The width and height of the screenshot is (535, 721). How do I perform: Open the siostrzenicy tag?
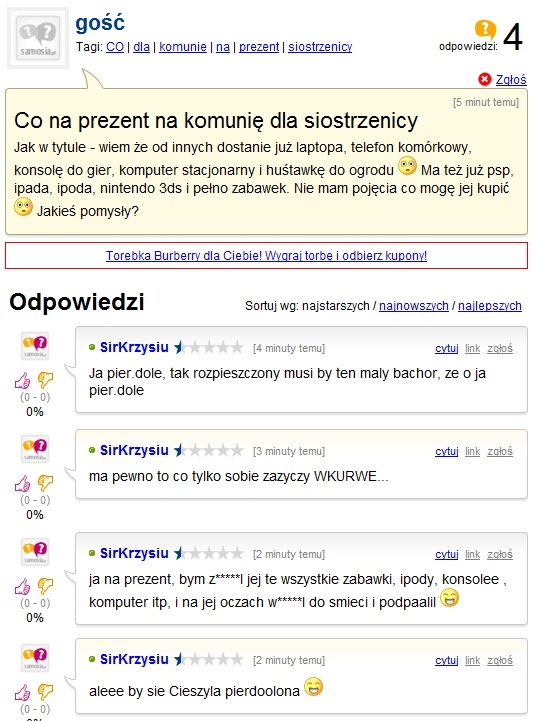coord(320,47)
